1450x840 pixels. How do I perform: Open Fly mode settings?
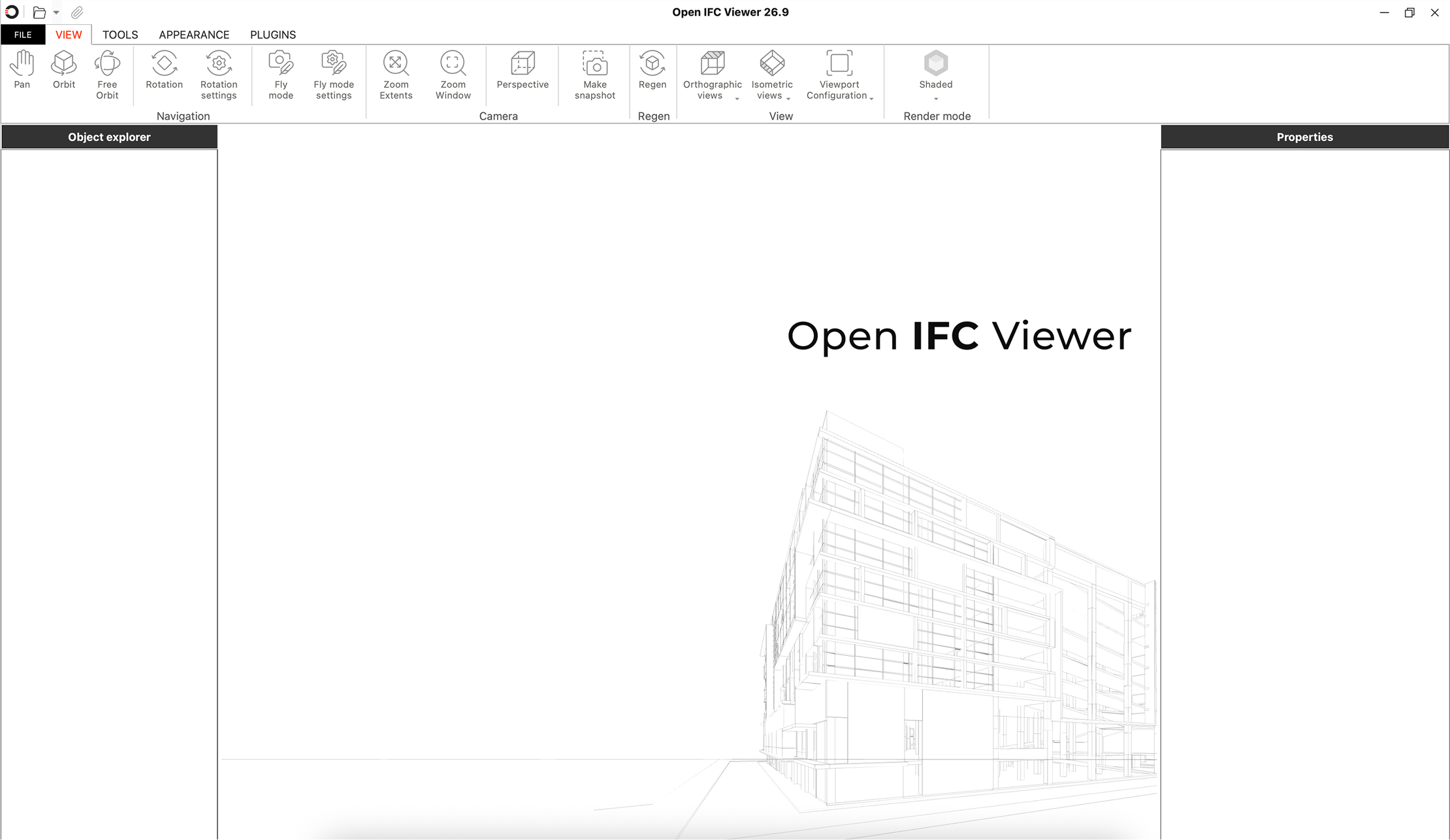(x=333, y=74)
